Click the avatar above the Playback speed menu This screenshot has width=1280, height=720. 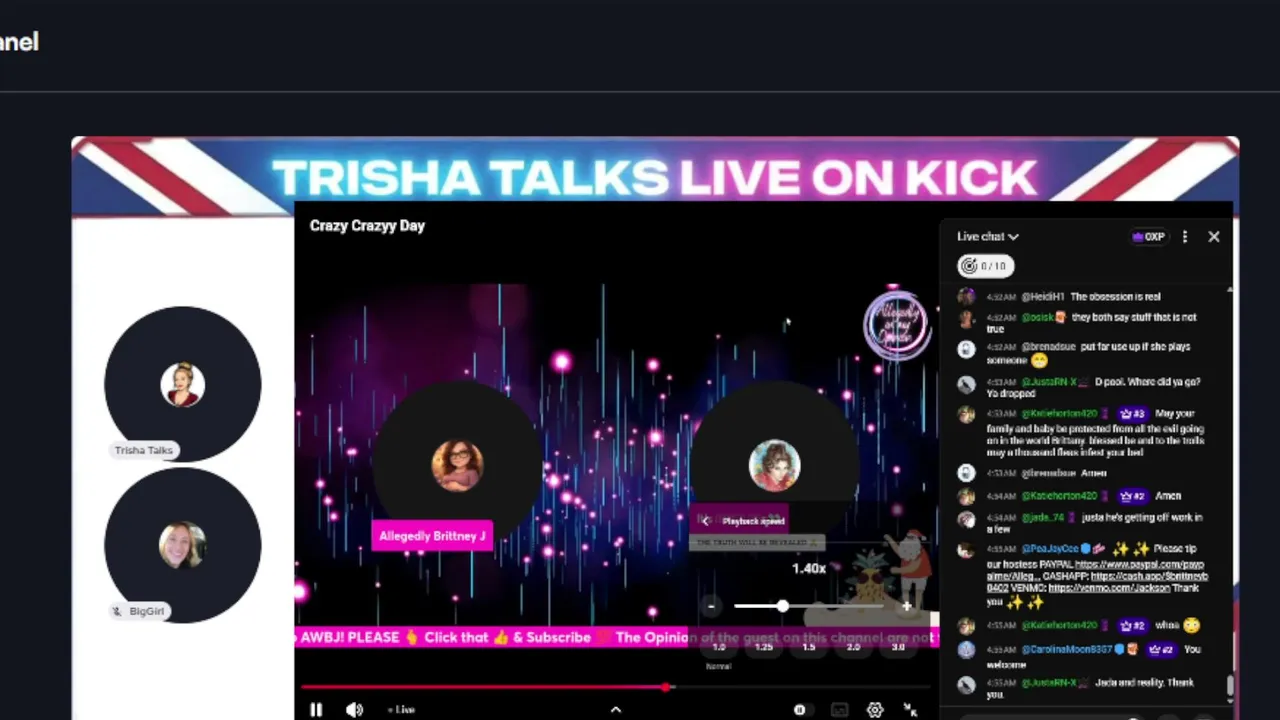pos(774,466)
